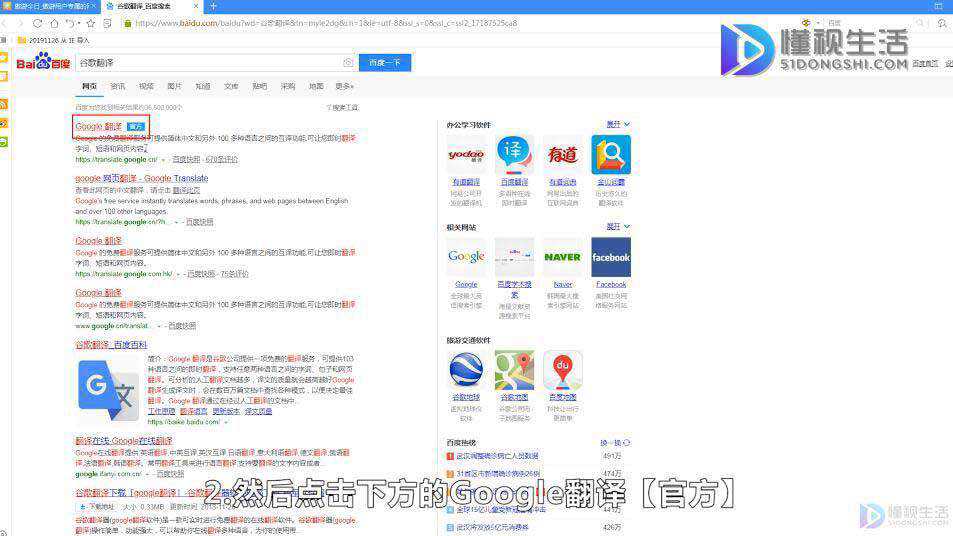Switch to the 视频 search tab
953x536 pixels.
coord(146,86)
